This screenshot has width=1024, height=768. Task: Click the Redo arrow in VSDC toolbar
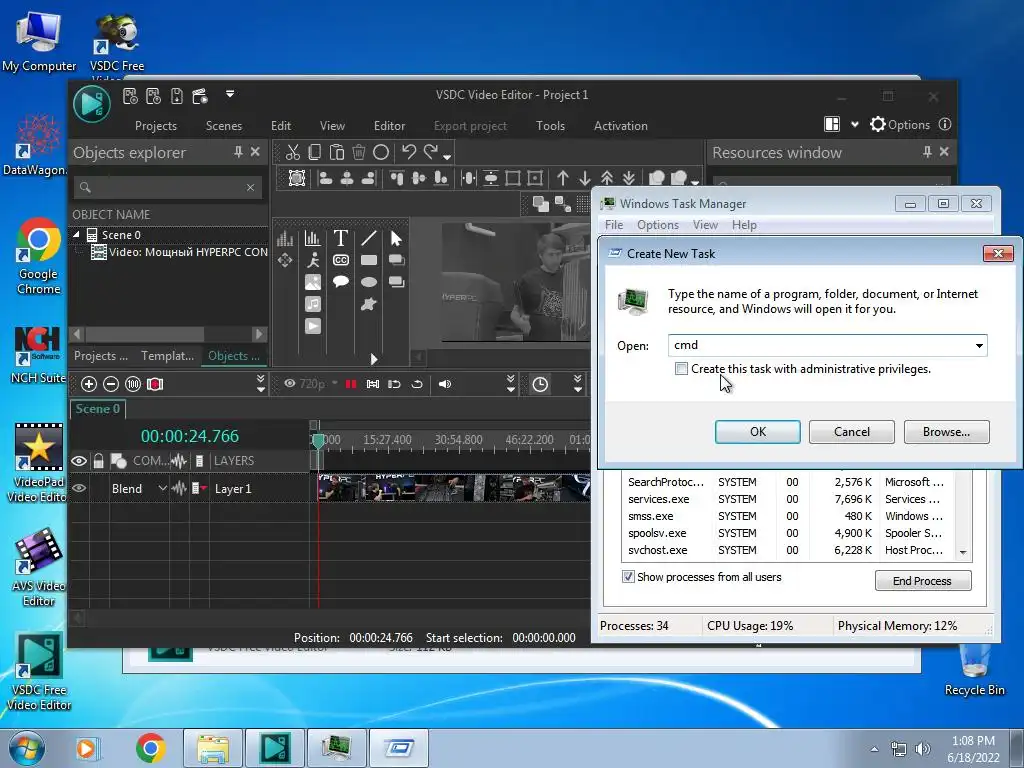[x=430, y=153]
